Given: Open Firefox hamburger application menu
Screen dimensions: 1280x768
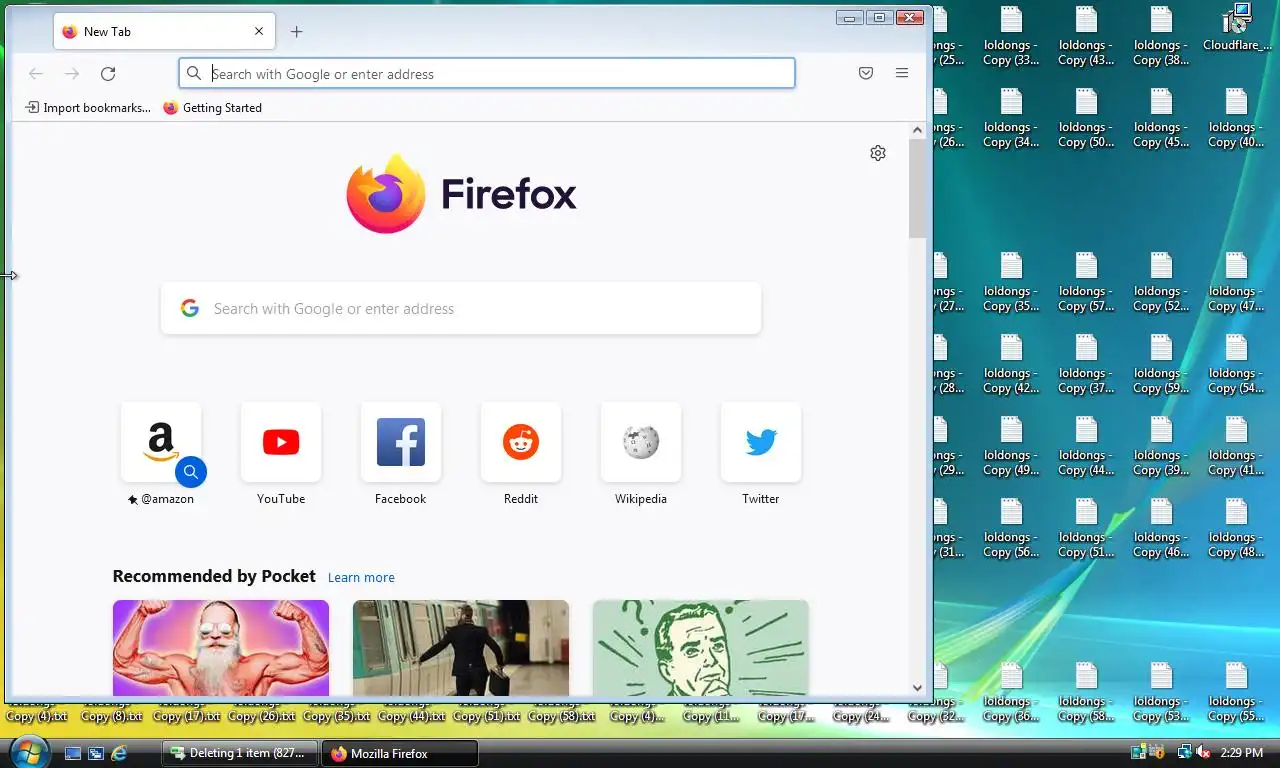Looking at the screenshot, I should click(x=902, y=73).
